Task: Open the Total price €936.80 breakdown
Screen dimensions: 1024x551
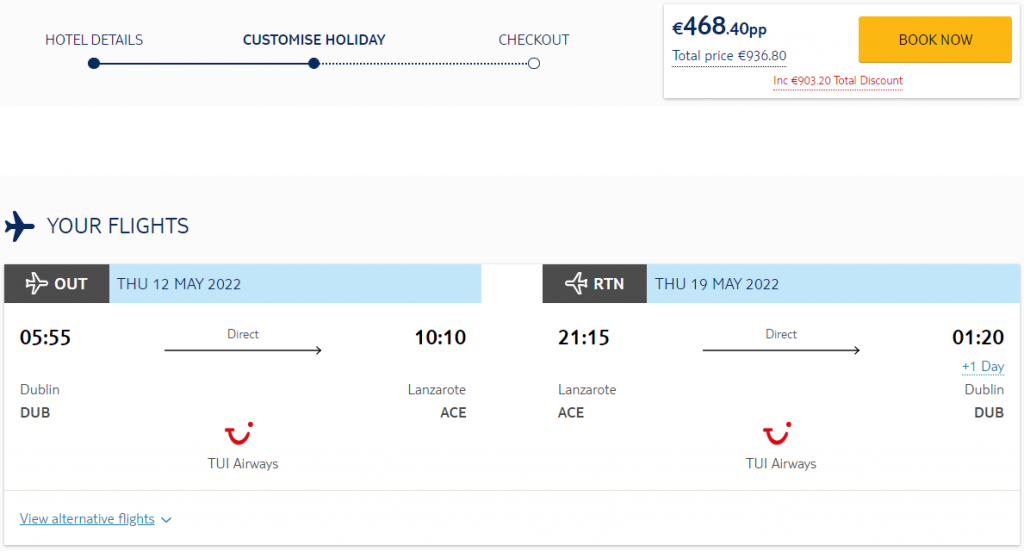Action: pos(729,56)
